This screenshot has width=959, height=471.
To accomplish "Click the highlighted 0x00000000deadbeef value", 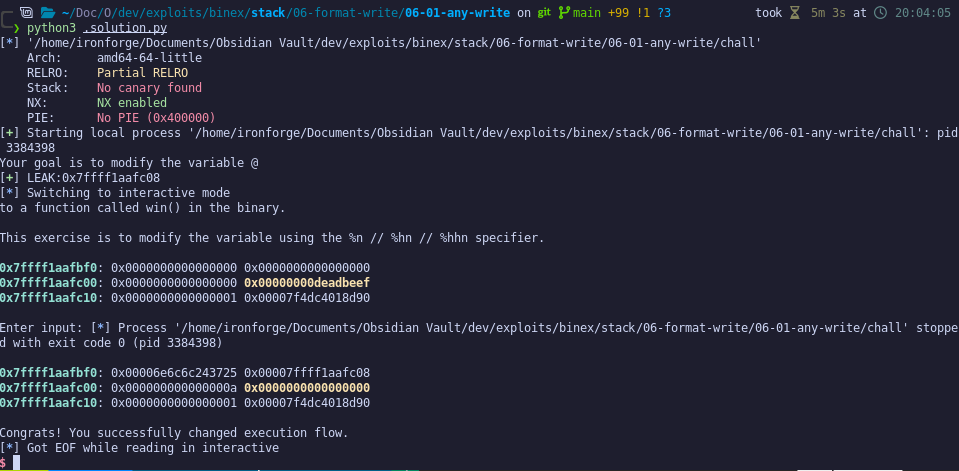I will coord(307,283).
